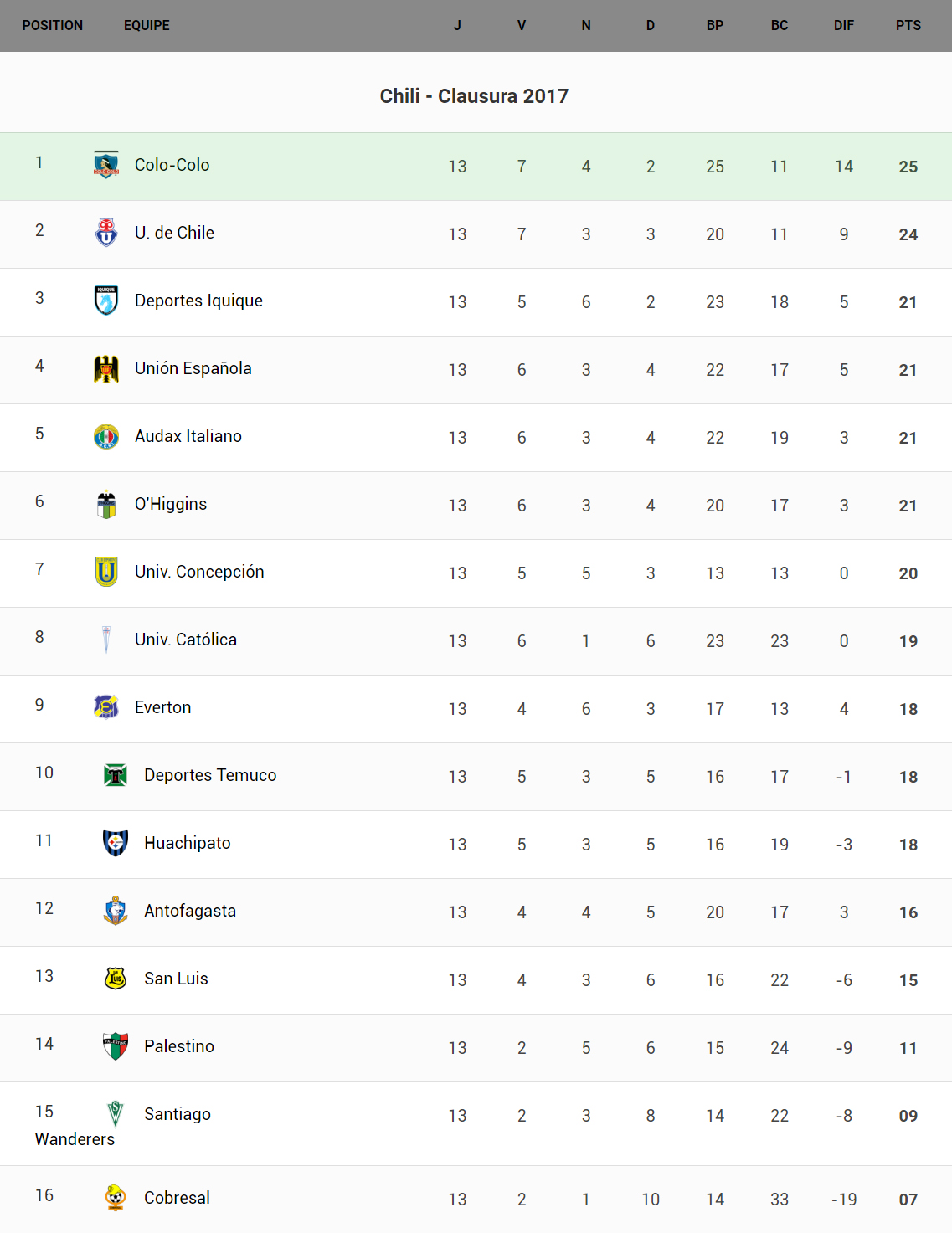Click the San Luis team name
Viewport: 952px width, 1233px height.
coord(176,979)
